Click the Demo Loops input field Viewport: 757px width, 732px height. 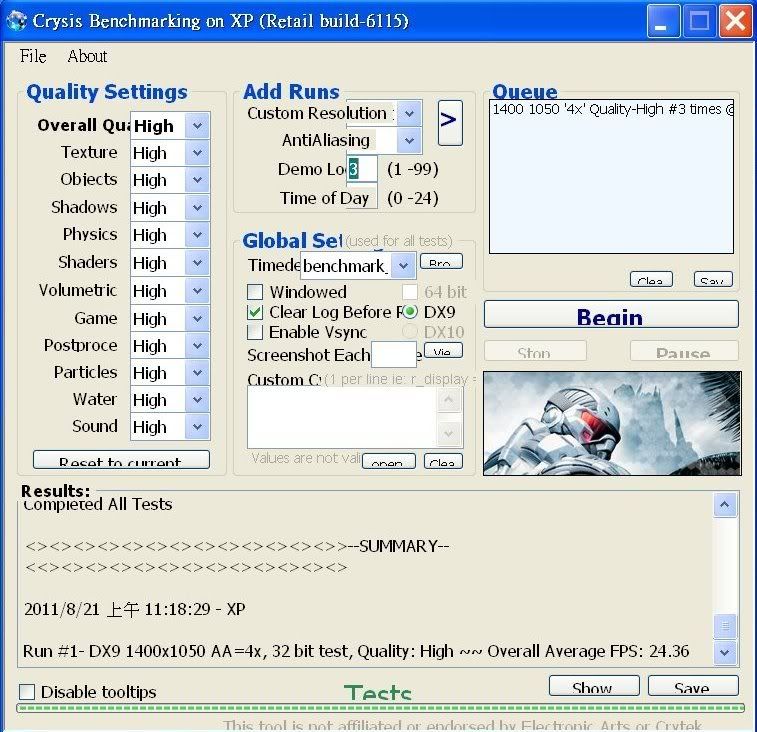click(362, 169)
